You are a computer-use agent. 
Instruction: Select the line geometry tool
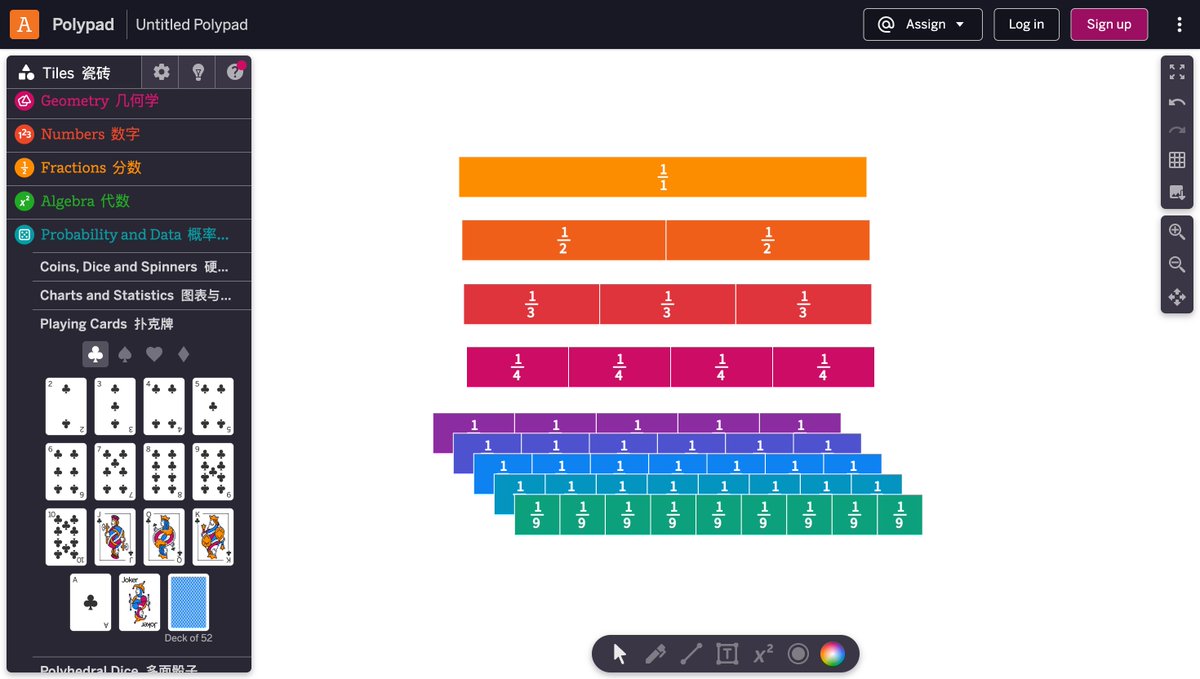(691, 654)
